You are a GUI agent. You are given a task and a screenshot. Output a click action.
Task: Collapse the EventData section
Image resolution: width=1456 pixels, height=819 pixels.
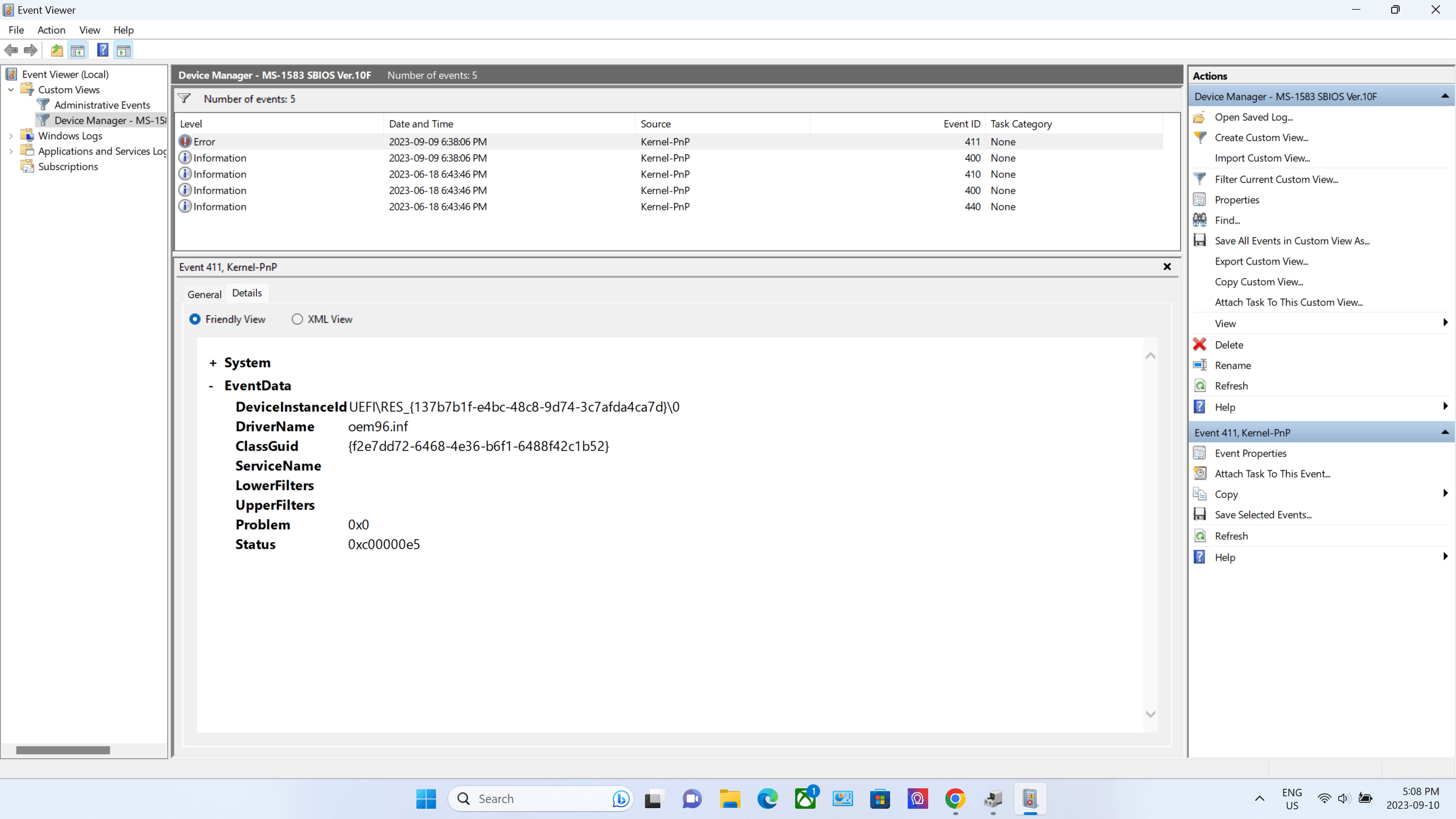(211, 386)
